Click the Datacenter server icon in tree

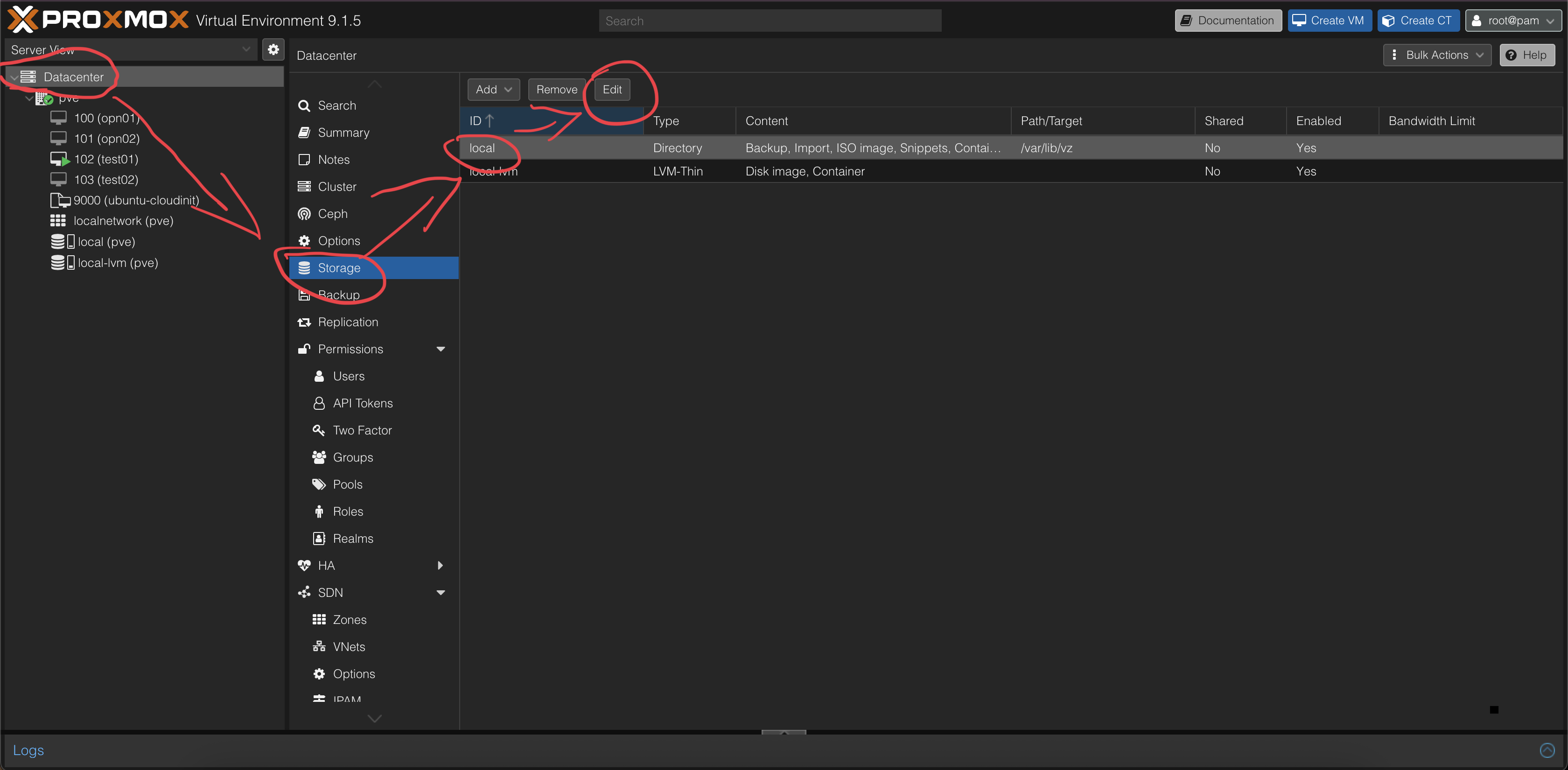pyautogui.click(x=28, y=77)
